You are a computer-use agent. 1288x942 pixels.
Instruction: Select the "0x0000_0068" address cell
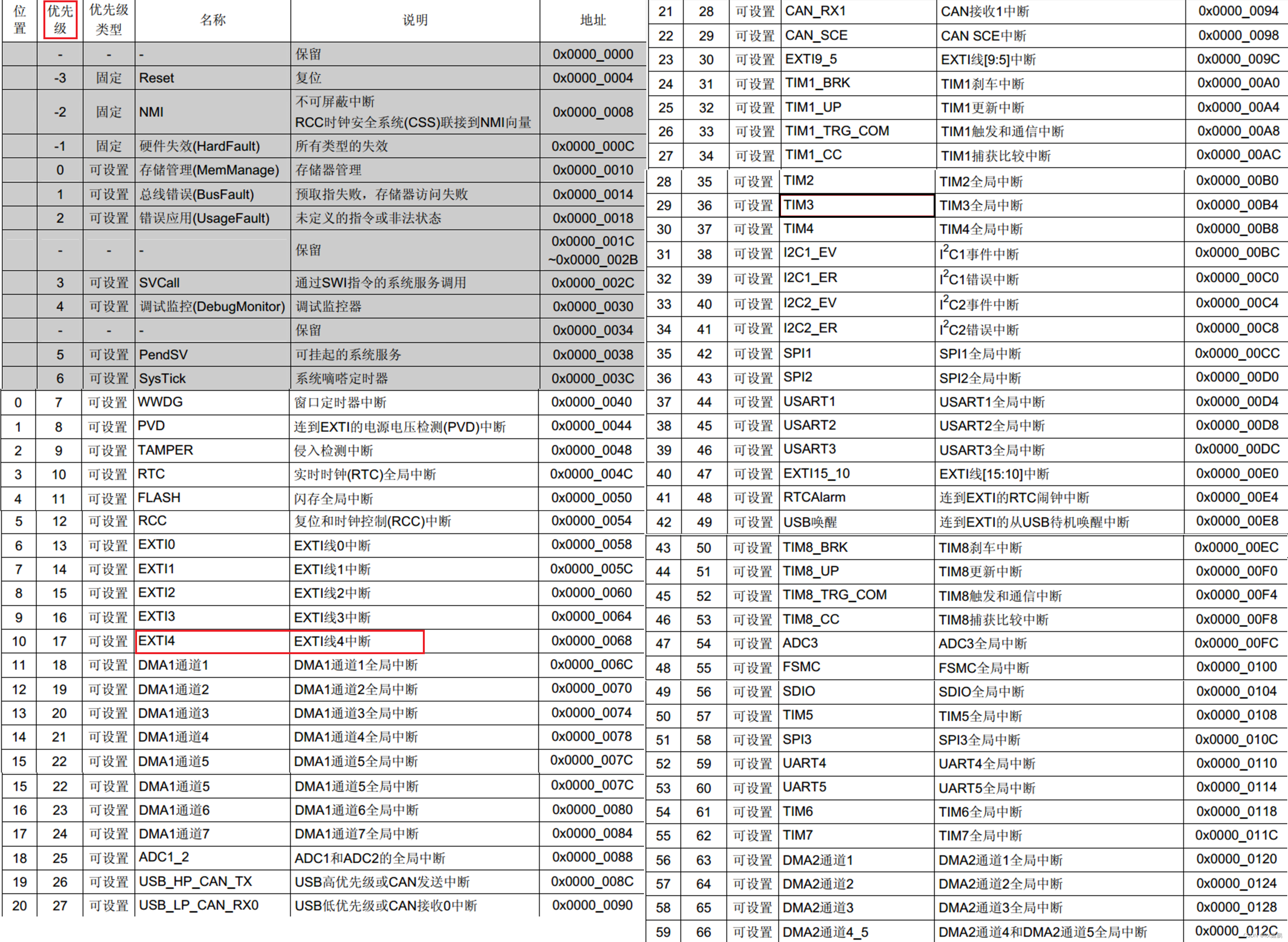tap(592, 642)
